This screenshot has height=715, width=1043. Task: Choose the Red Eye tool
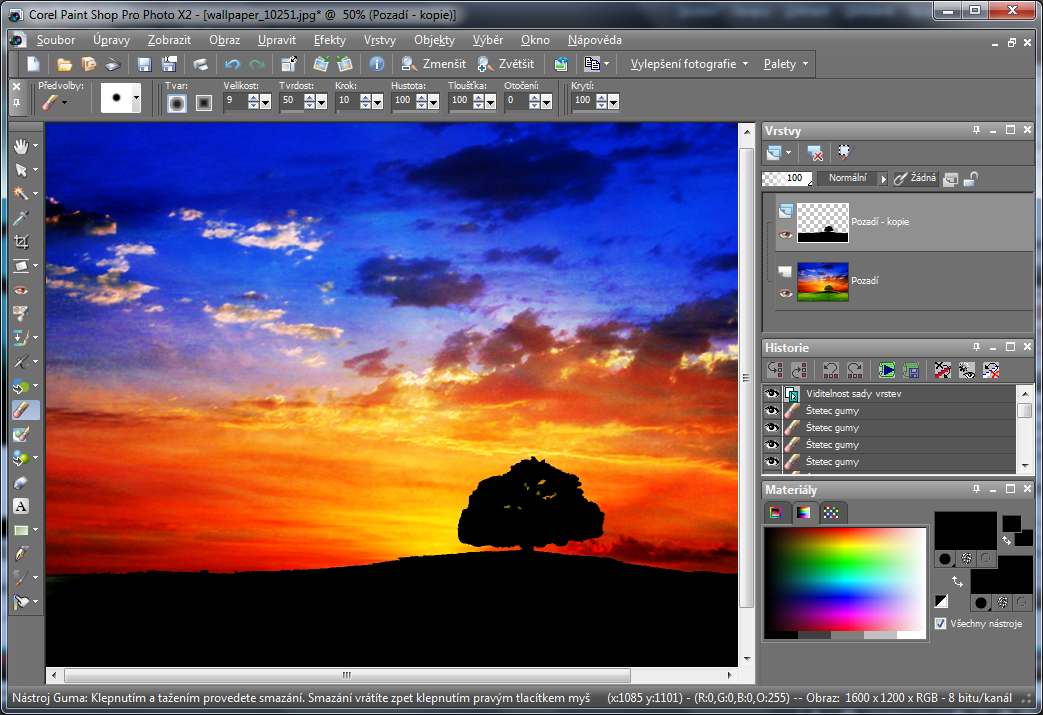click(21, 290)
